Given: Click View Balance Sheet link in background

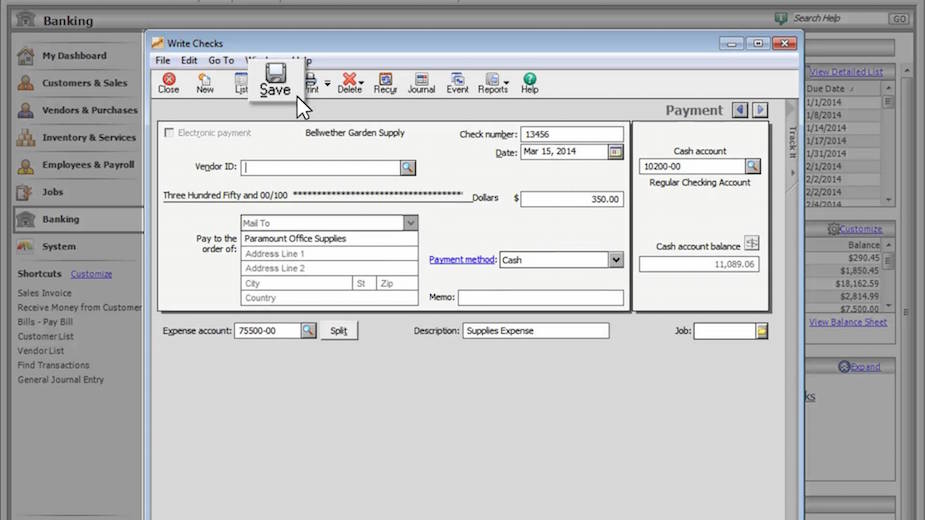Looking at the screenshot, I should point(848,322).
